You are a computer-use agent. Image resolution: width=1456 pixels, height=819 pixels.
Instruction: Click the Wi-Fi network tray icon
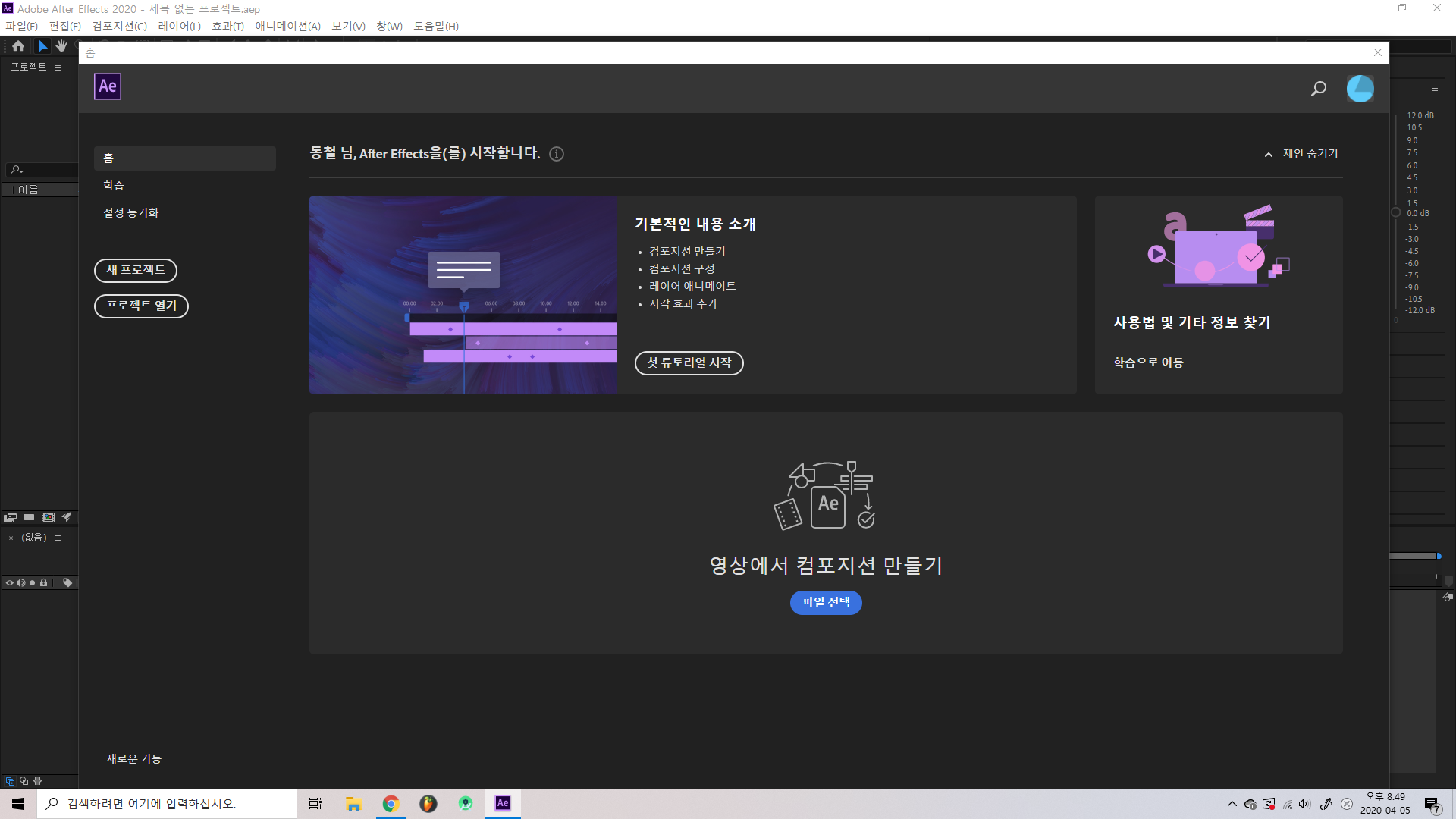coord(1288,805)
